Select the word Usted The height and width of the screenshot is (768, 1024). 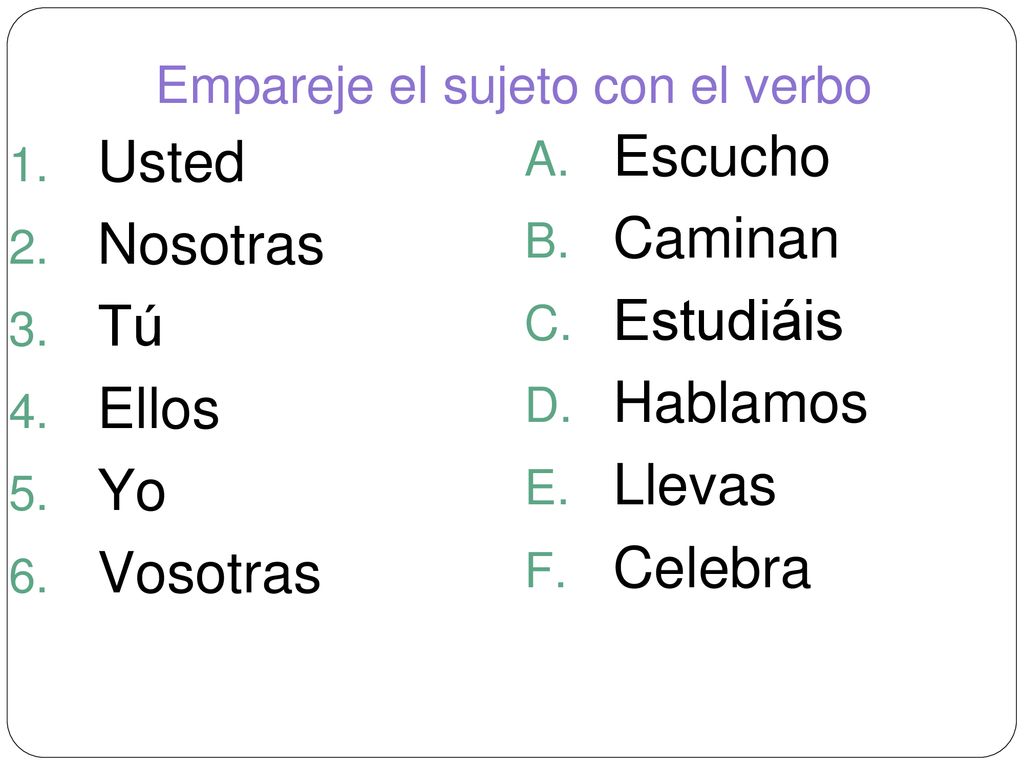coord(172,162)
